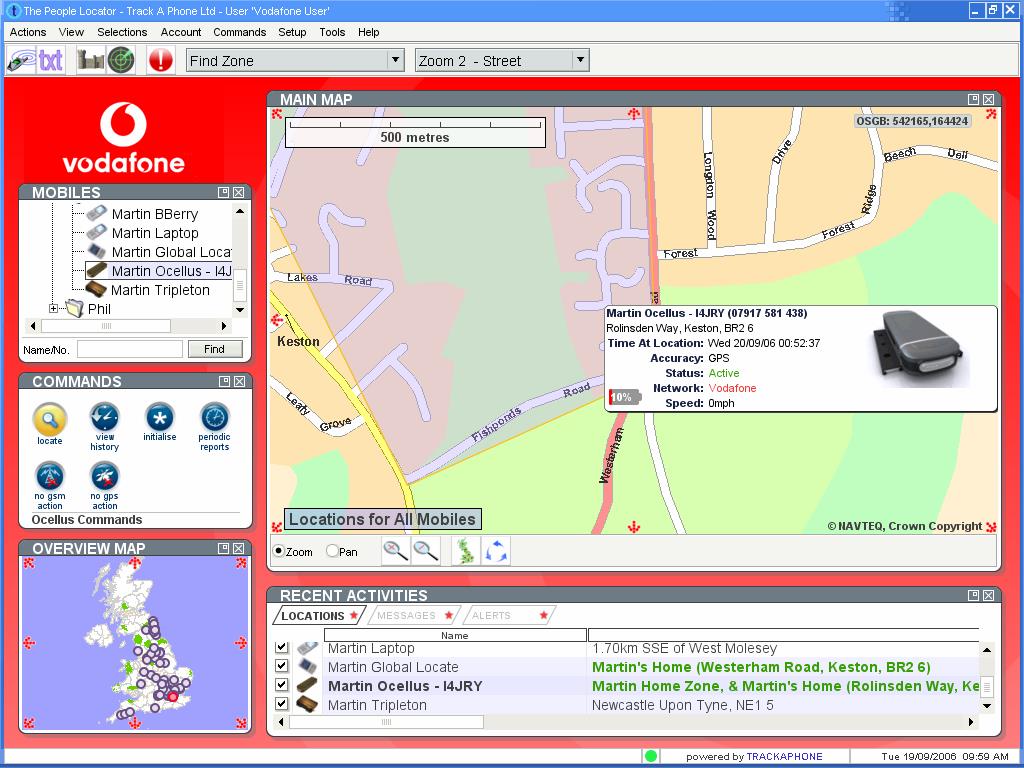
Task: Pan overview map west with left arrow
Action: click(x=29, y=643)
